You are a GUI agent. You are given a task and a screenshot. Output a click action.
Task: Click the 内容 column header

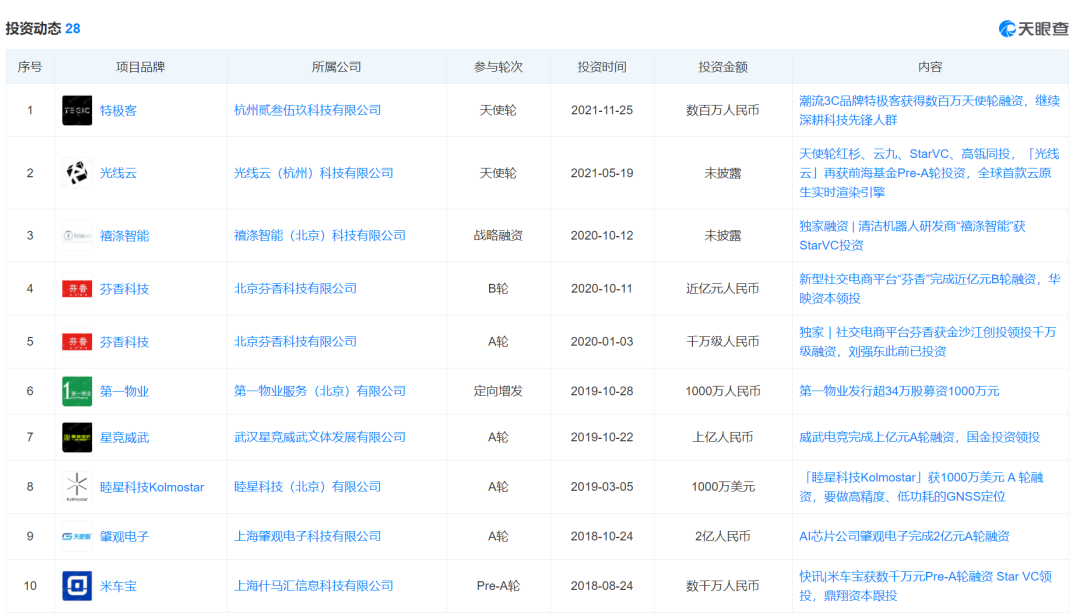(x=930, y=67)
